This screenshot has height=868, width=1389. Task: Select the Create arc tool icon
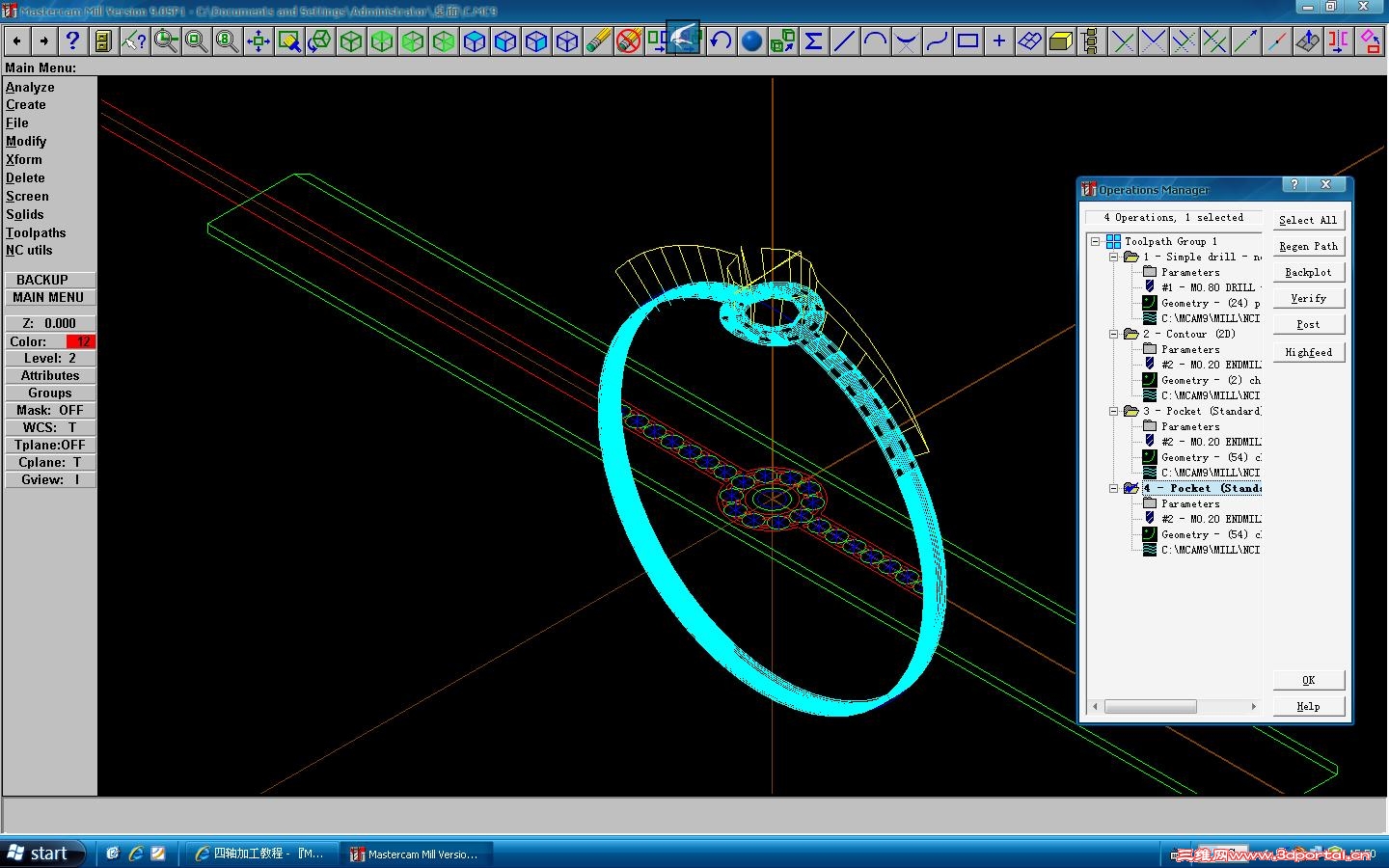[875, 41]
